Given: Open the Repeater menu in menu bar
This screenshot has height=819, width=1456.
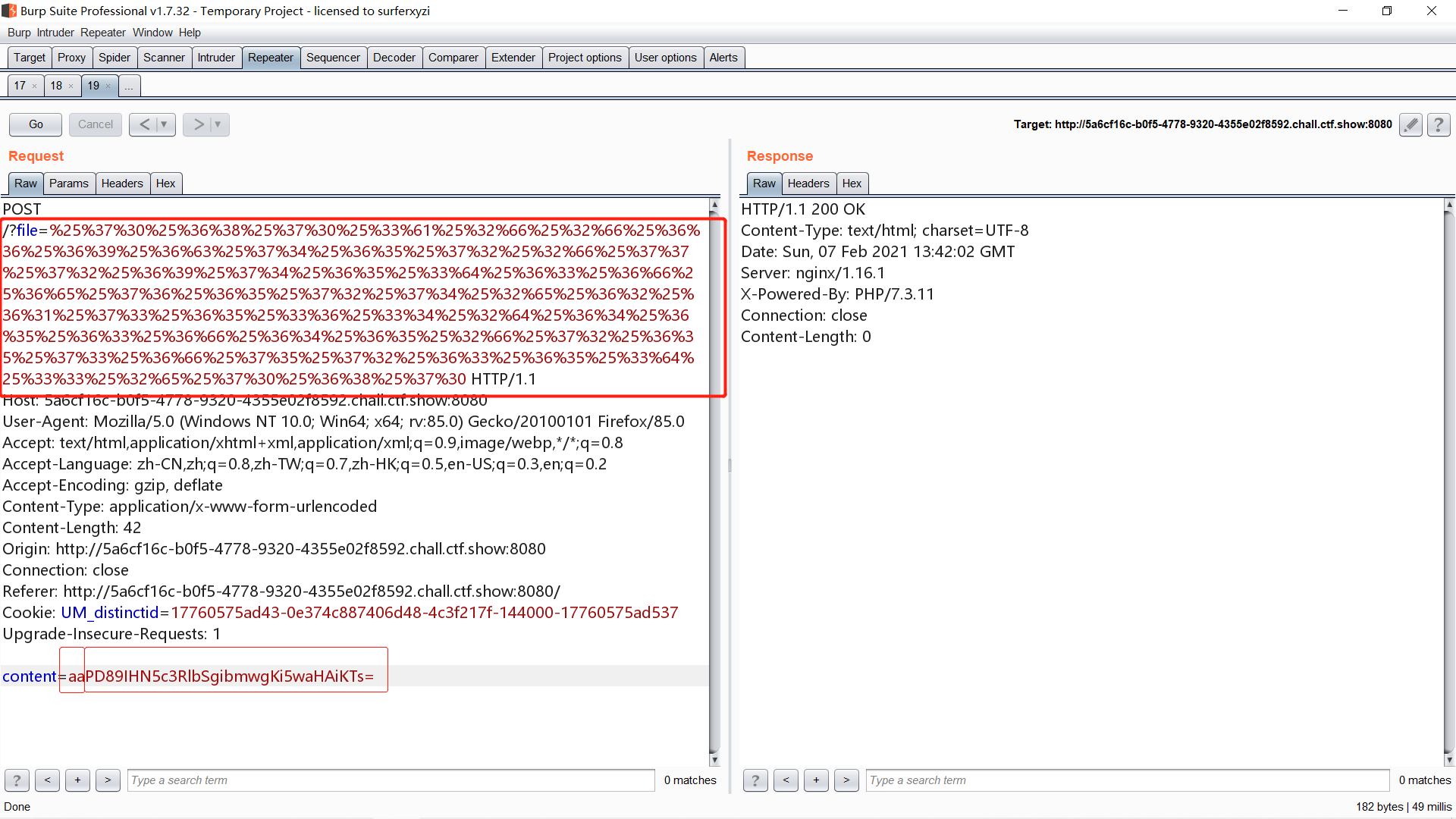Looking at the screenshot, I should (103, 33).
